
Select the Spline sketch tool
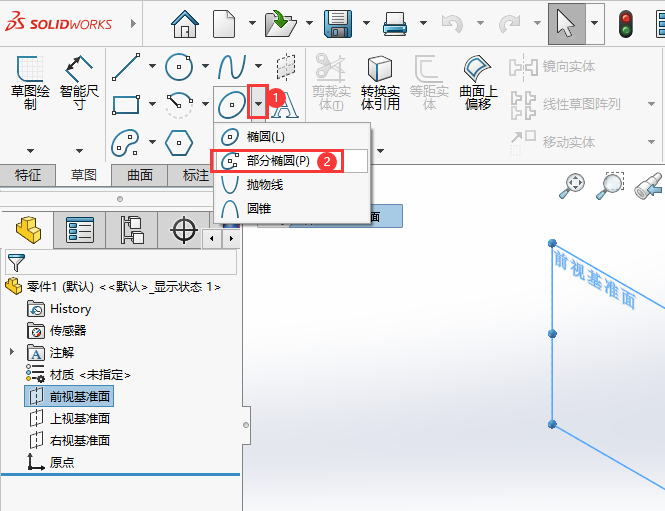[x=232, y=67]
